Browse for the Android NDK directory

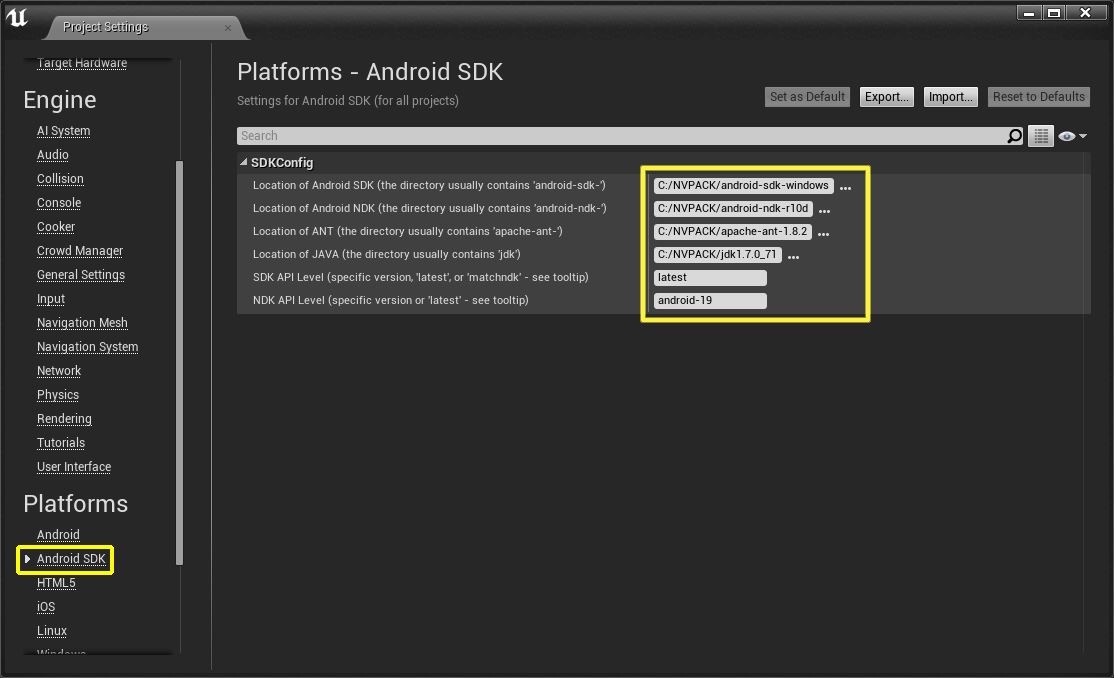pos(824,210)
